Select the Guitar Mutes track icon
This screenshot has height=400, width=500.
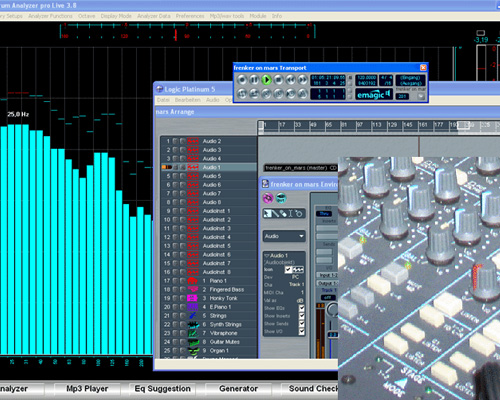[x=193, y=342]
